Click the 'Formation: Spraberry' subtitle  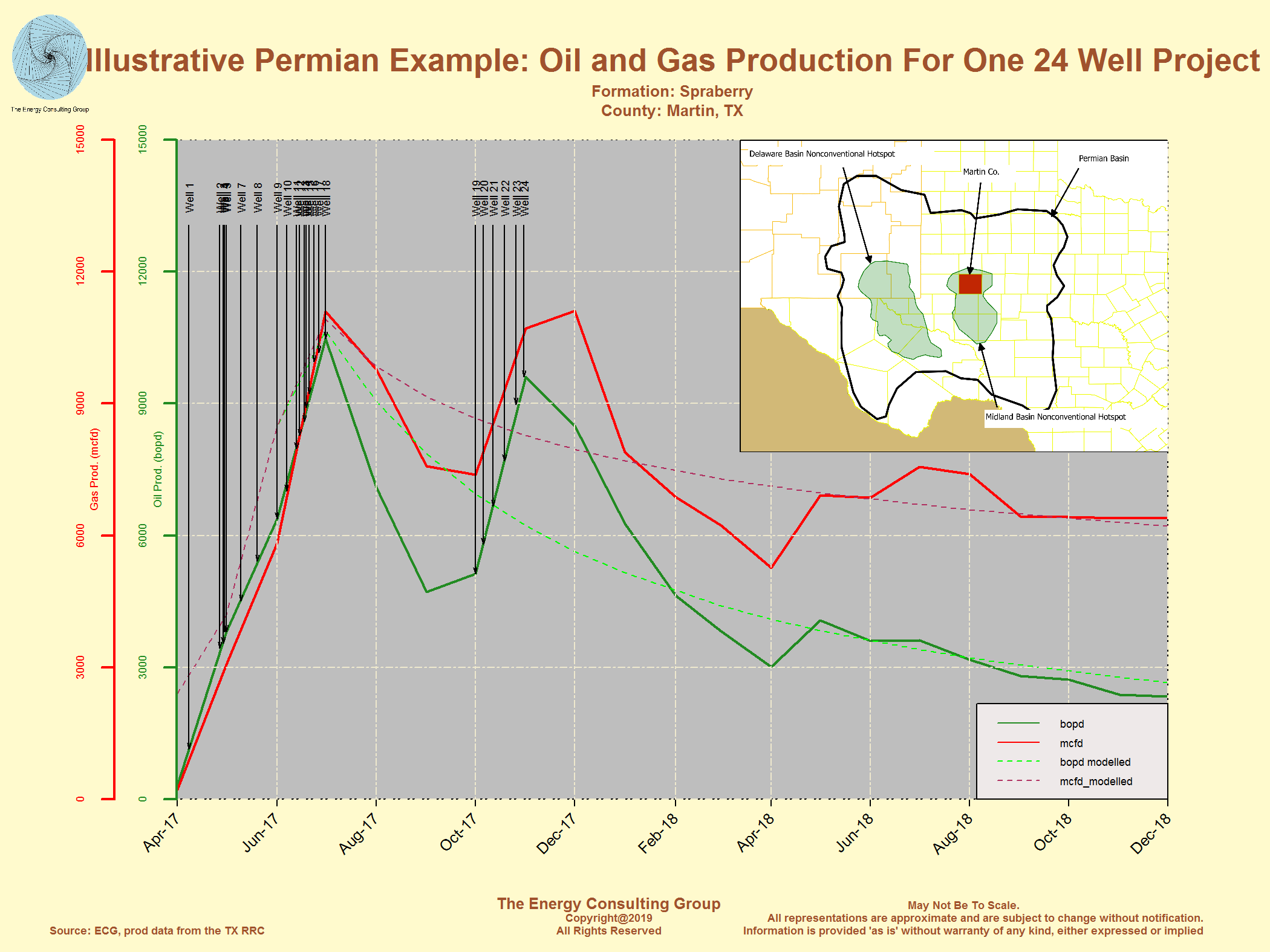click(x=672, y=91)
